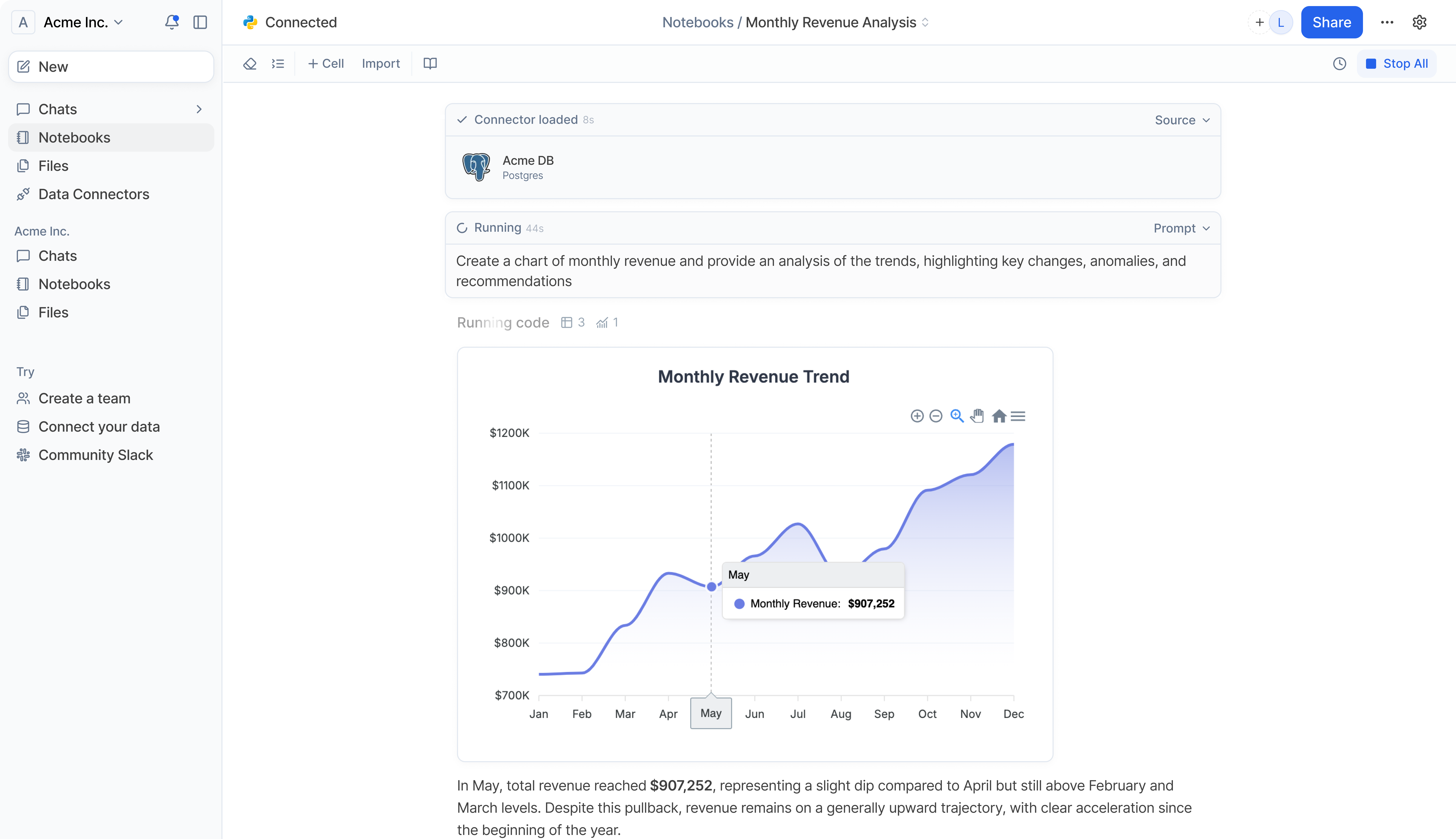Reset chart zoom with home icon

pos(999,416)
